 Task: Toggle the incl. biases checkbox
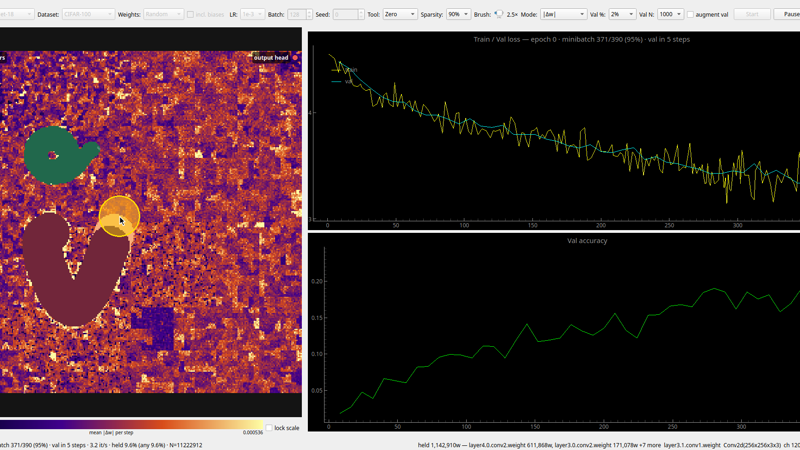pos(190,14)
